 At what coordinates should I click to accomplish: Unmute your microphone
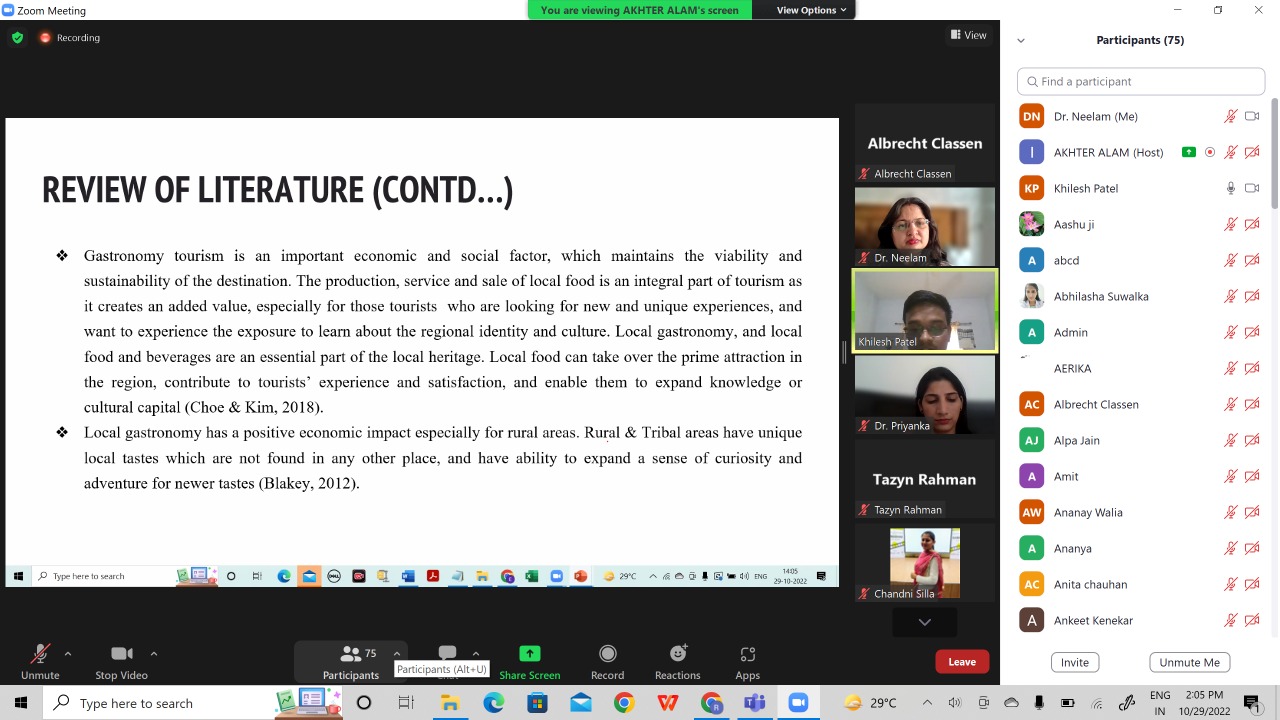tap(40, 654)
